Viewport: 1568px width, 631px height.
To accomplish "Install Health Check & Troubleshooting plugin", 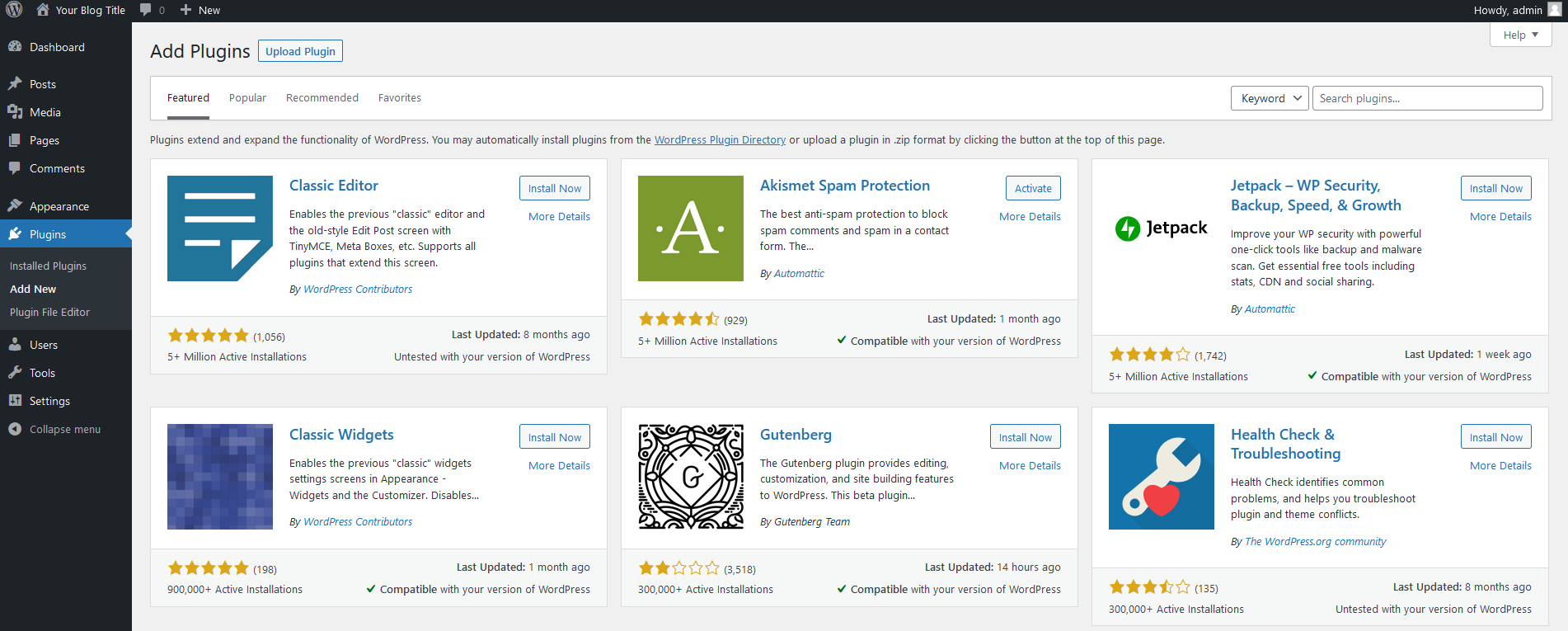I will 1496,437.
